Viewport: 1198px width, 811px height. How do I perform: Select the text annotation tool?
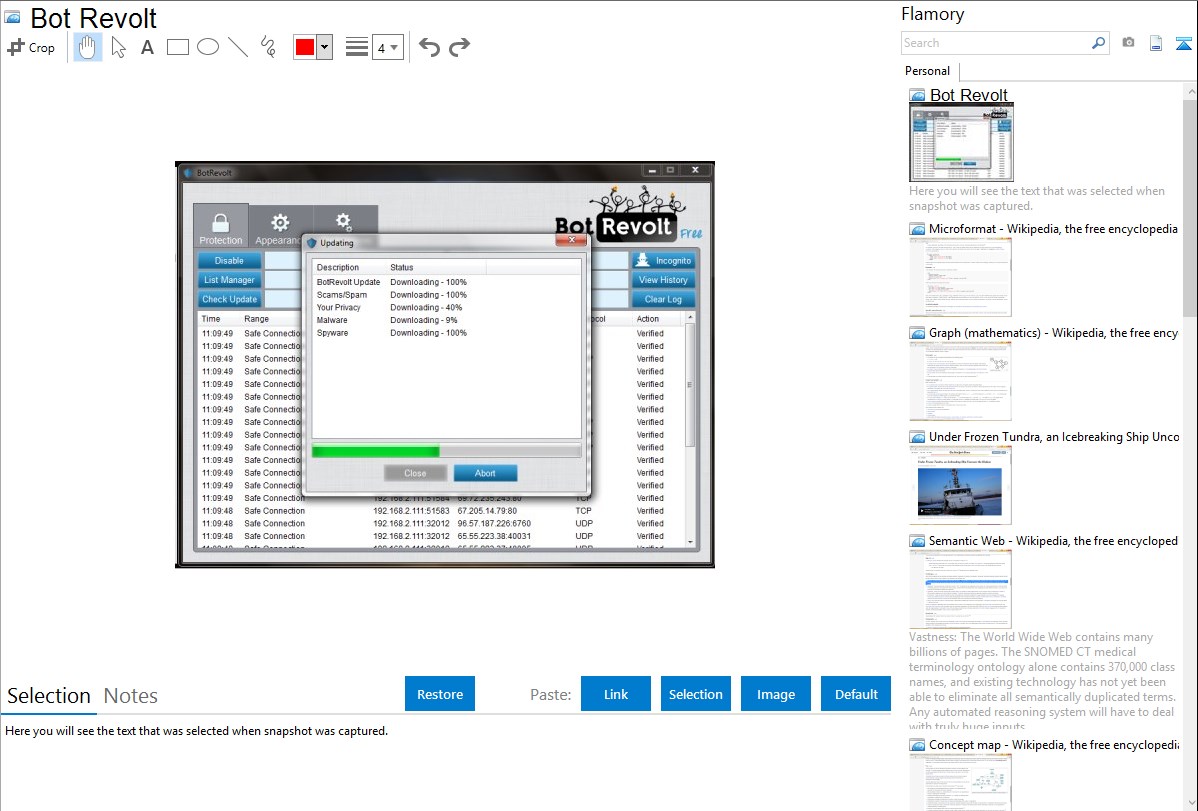[147, 47]
